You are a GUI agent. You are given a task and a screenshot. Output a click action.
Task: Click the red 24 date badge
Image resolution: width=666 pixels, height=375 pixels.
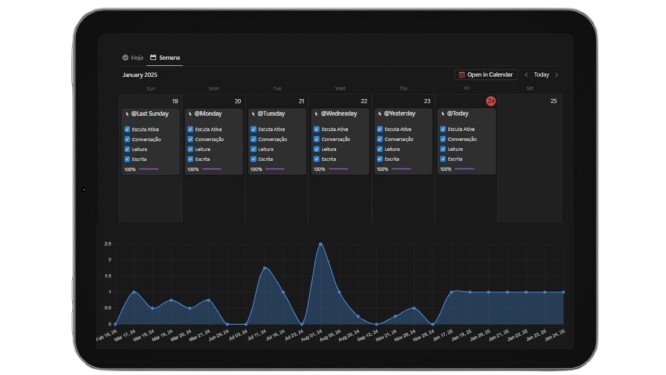point(491,101)
